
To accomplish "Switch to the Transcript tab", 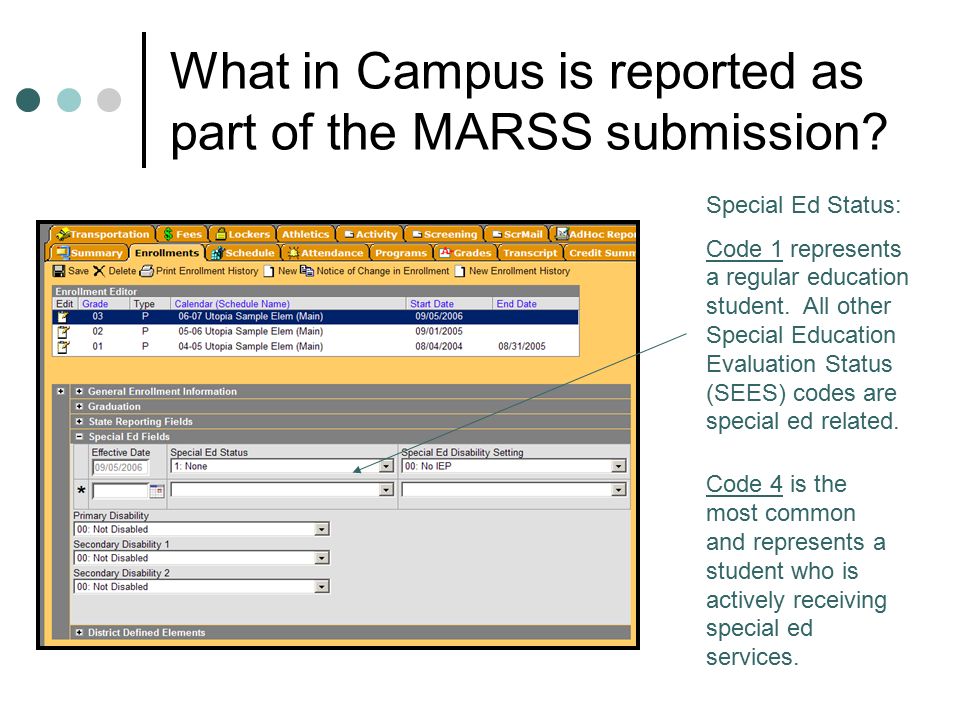I will coord(530,252).
